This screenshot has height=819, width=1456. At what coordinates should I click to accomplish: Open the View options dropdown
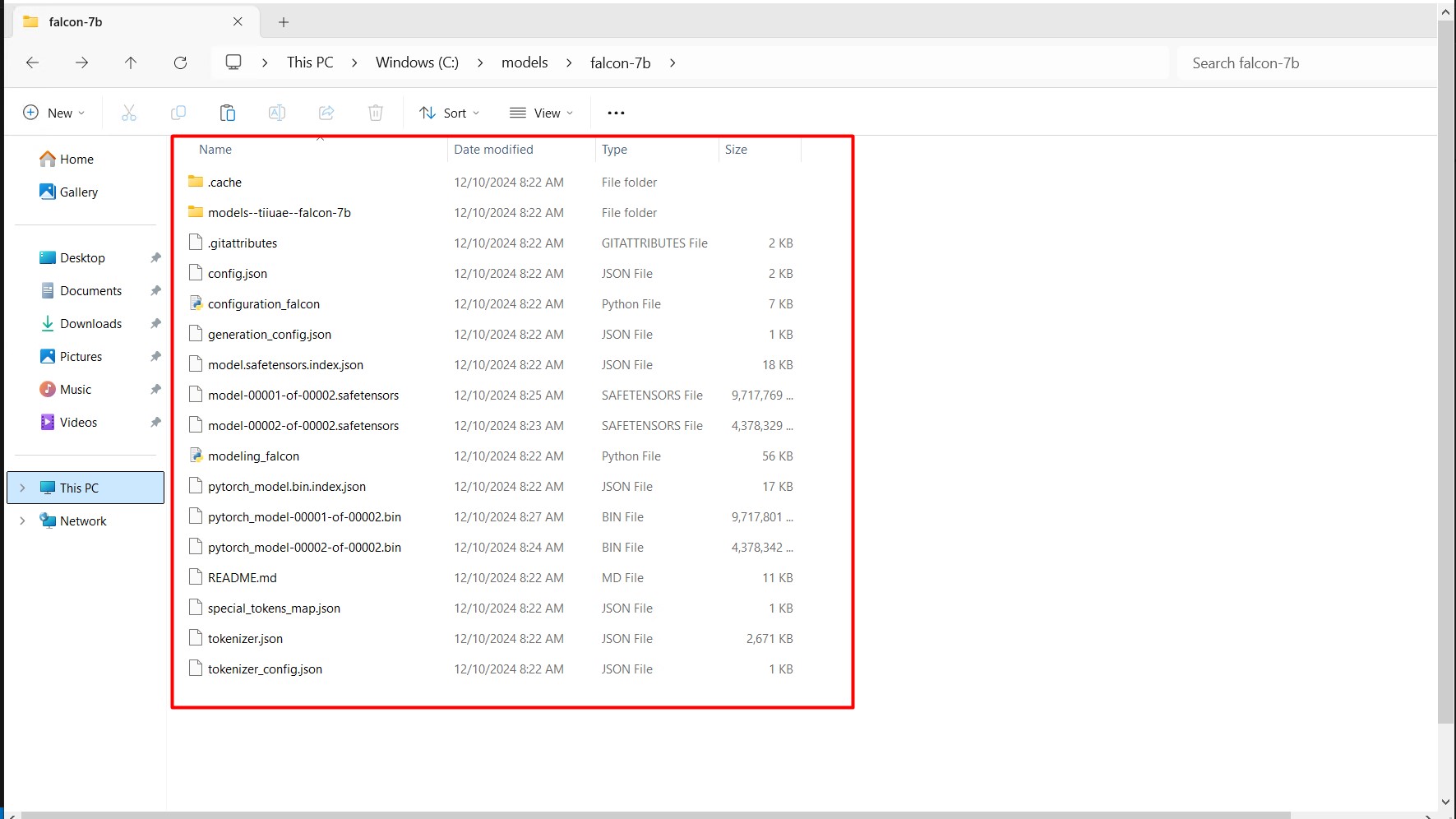[541, 113]
